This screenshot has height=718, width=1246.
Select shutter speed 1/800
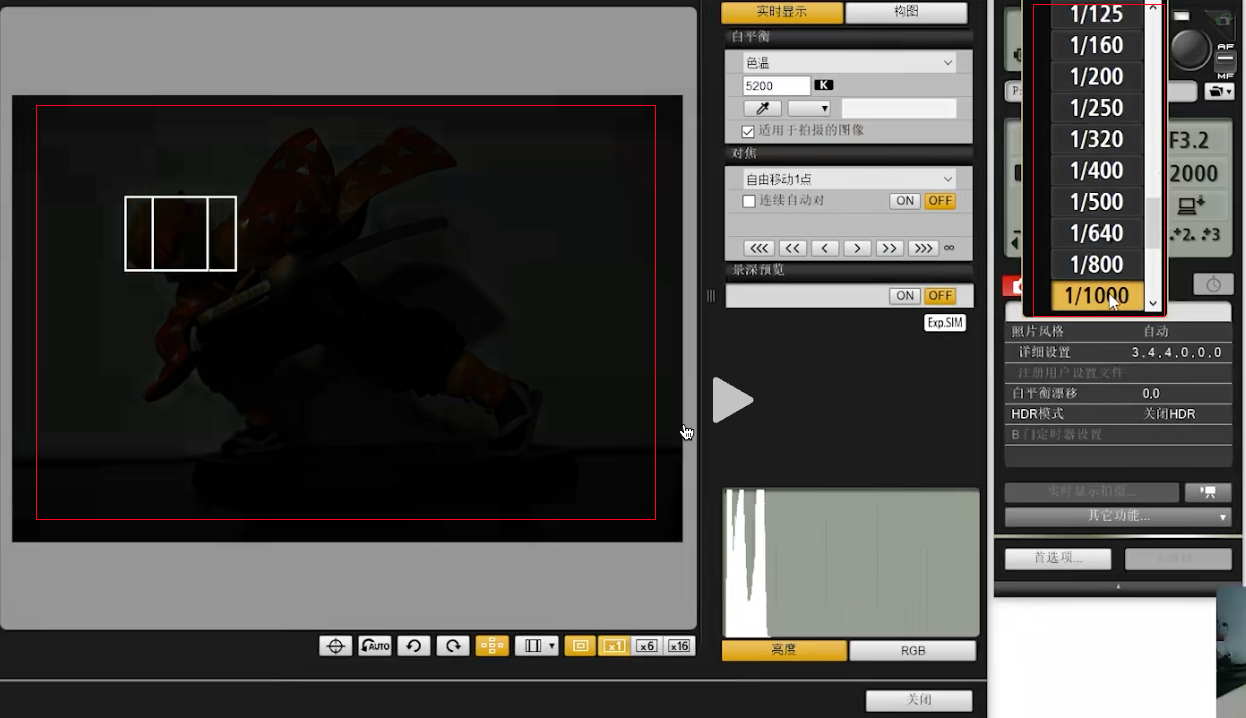pos(1097,265)
